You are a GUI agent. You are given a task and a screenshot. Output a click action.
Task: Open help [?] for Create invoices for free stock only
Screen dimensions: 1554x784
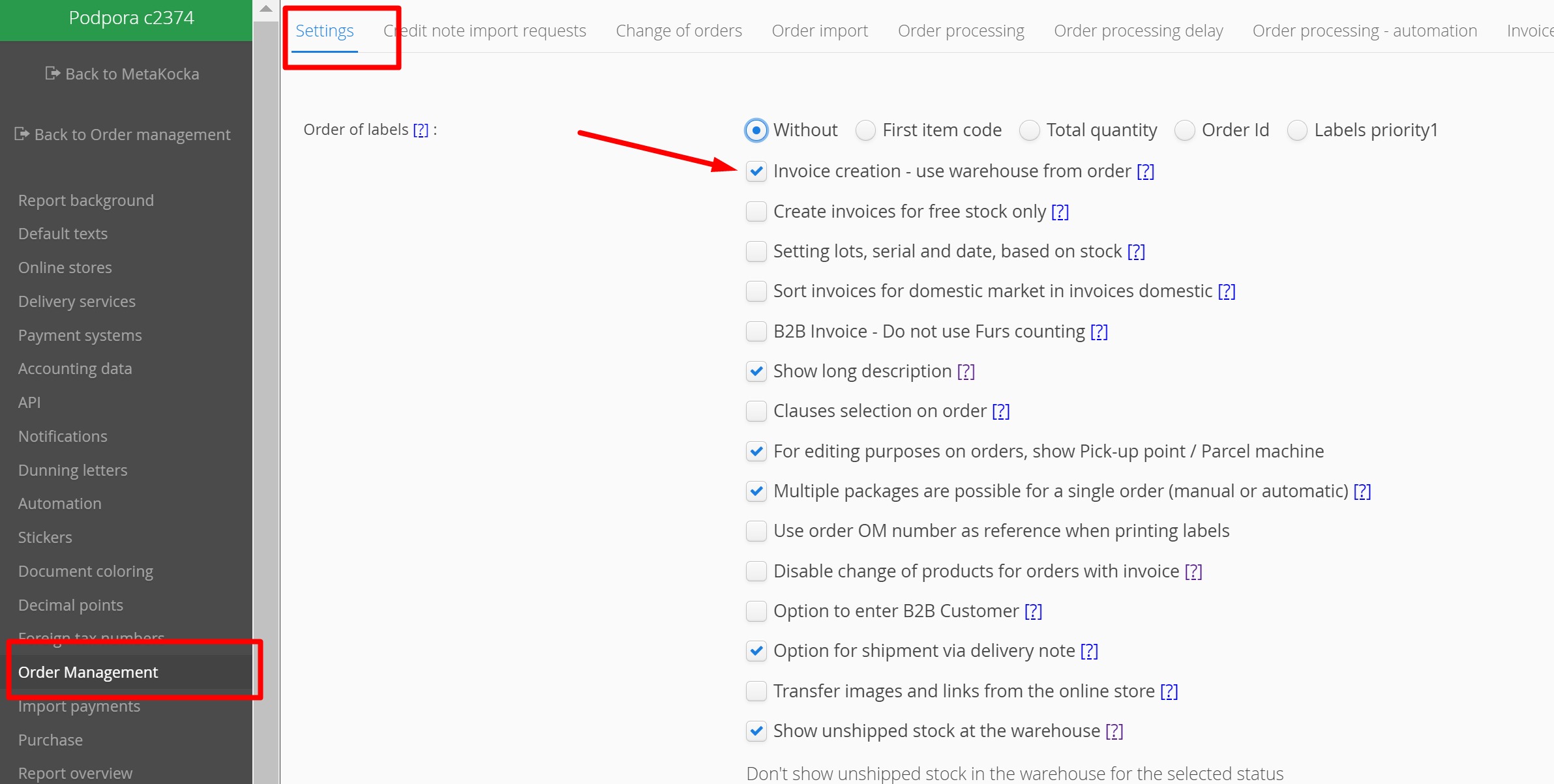pos(1060,211)
